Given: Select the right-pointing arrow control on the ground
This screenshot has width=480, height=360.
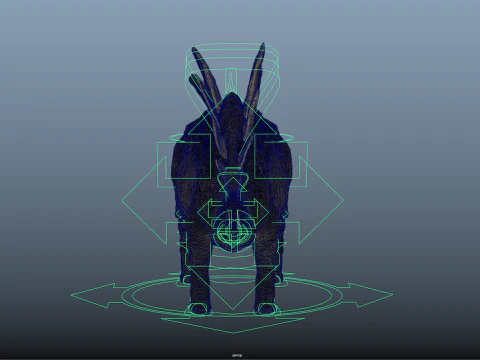Looking at the screenshot, I should (367, 295).
